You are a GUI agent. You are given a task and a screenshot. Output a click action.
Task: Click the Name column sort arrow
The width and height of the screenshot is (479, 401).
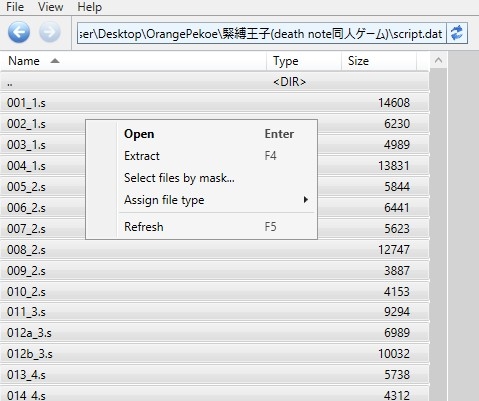tap(55, 61)
